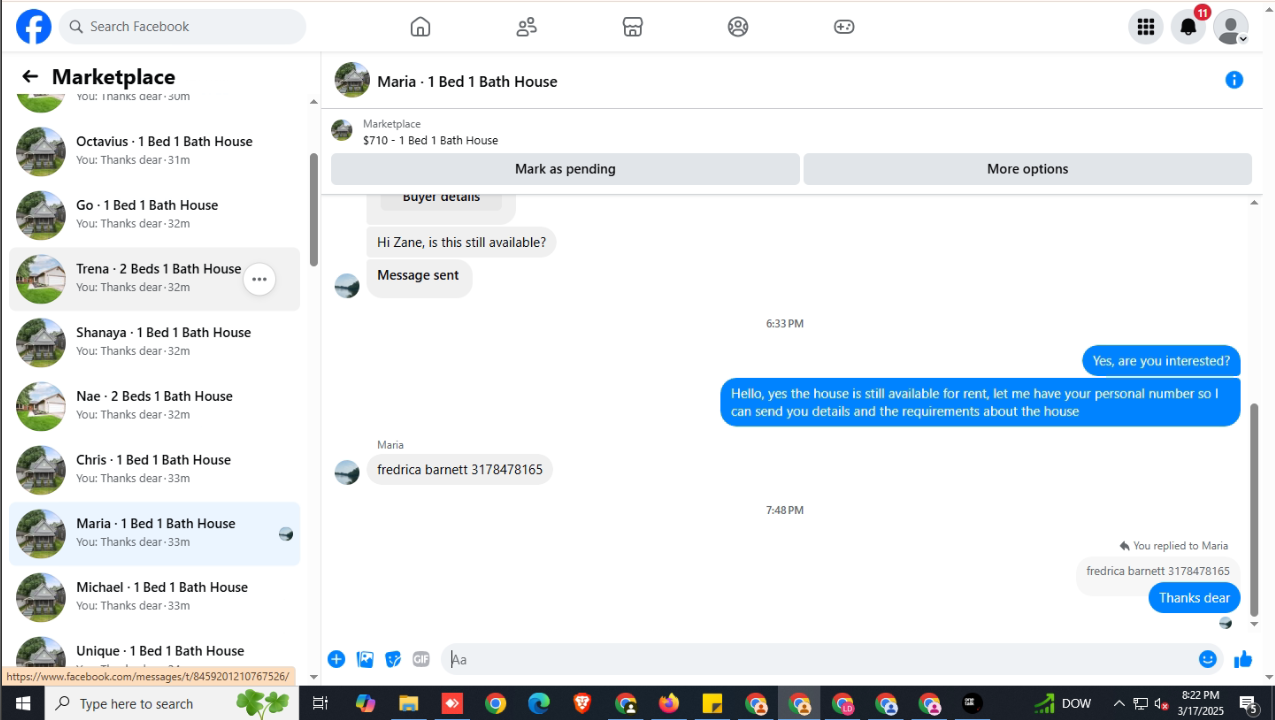Attach a photo with the image icon
The image size is (1275, 720).
(x=365, y=659)
